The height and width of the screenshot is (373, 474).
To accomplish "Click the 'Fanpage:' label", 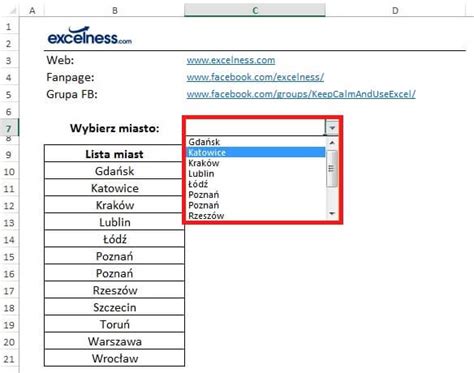I will pyautogui.click(x=70, y=77).
